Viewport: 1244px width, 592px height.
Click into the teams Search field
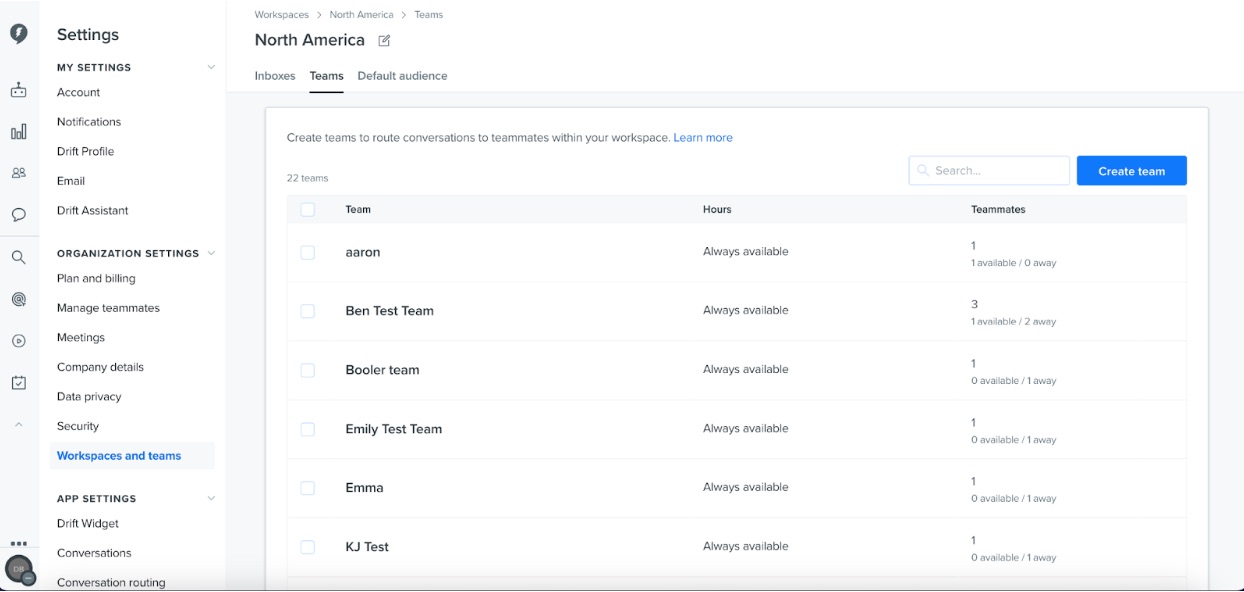coord(989,171)
